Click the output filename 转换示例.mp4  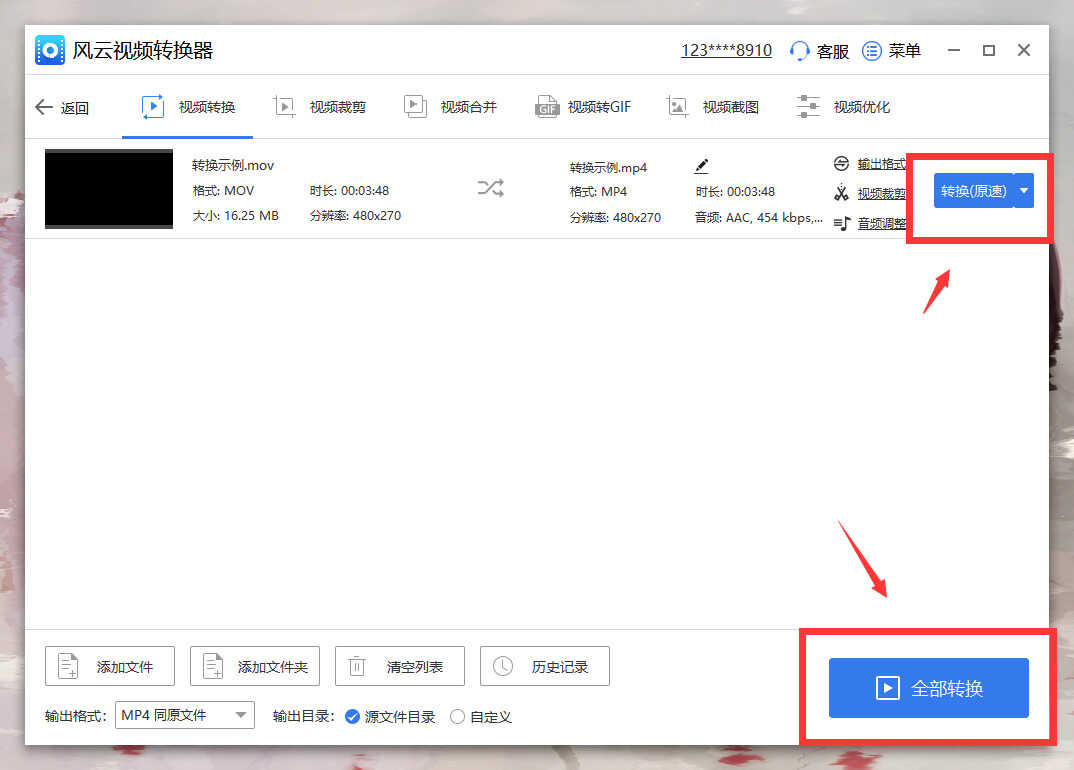tap(608, 167)
